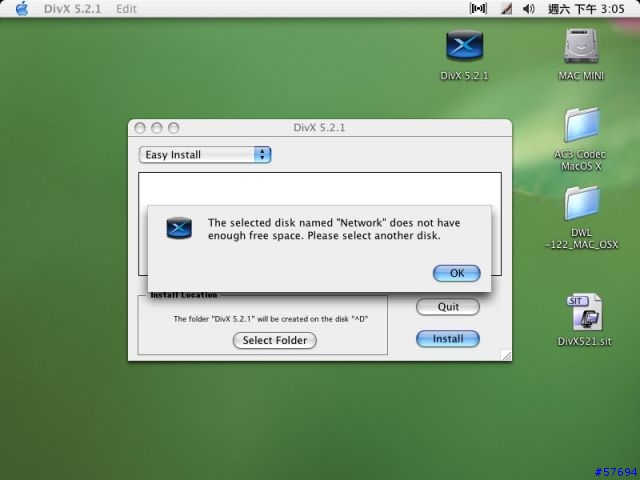Select the DivX 5.2.1 desktop disk icon
640x480 pixels.
pyautogui.click(x=464, y=46)
